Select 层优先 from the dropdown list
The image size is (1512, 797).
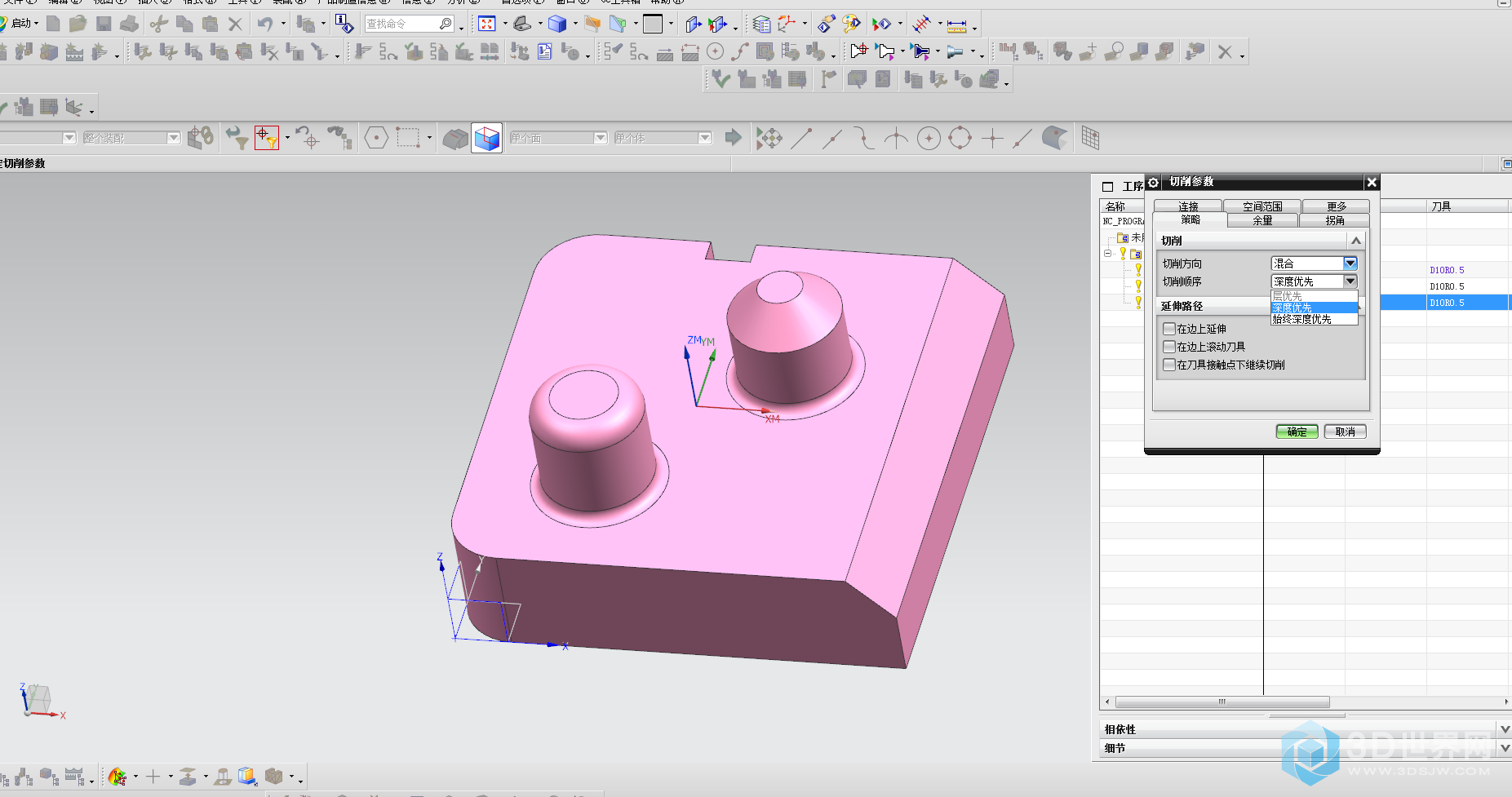click(x=1314, y=296)
